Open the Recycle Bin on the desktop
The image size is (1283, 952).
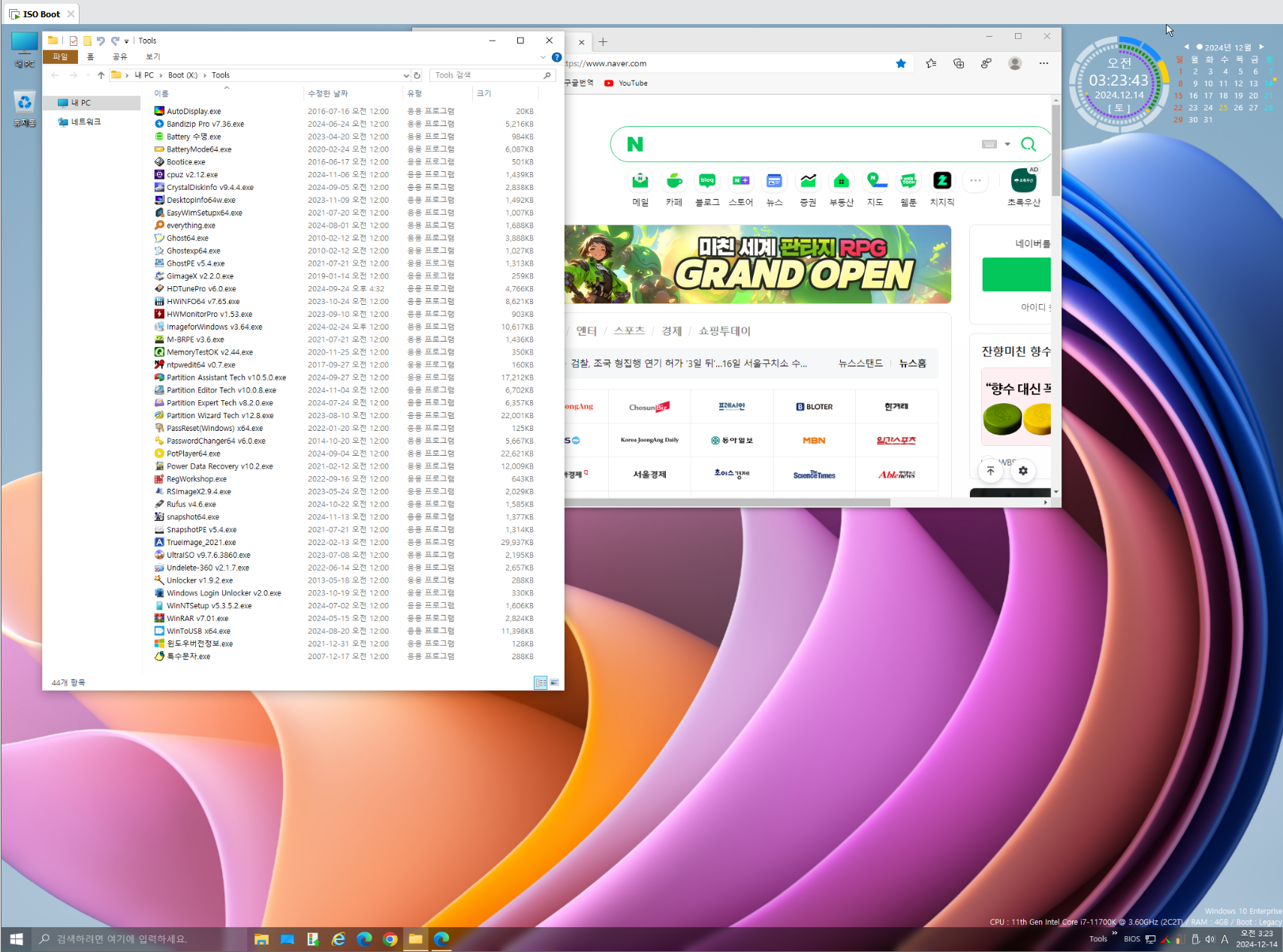pos(24,109)
